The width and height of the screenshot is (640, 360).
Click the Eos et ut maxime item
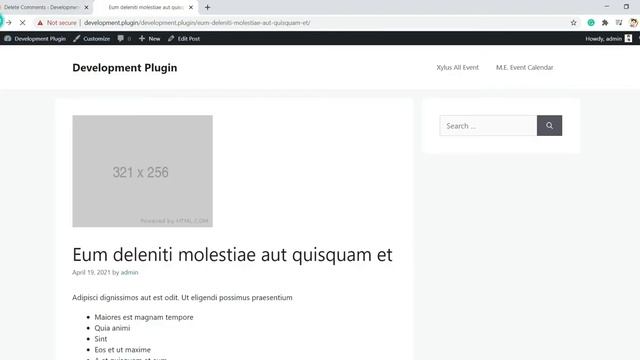click(x=122, y=350)
